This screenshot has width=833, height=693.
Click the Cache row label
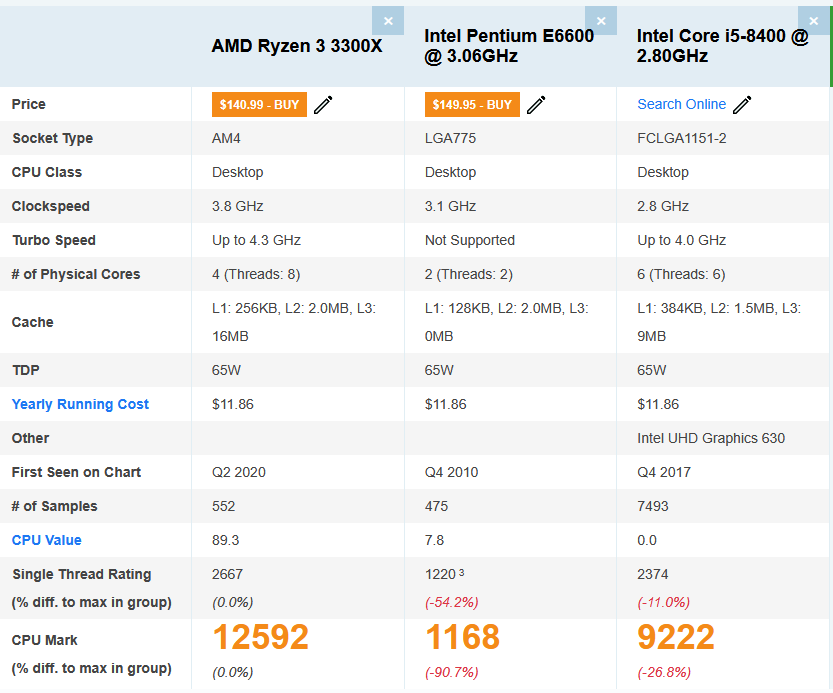point(32,323)
